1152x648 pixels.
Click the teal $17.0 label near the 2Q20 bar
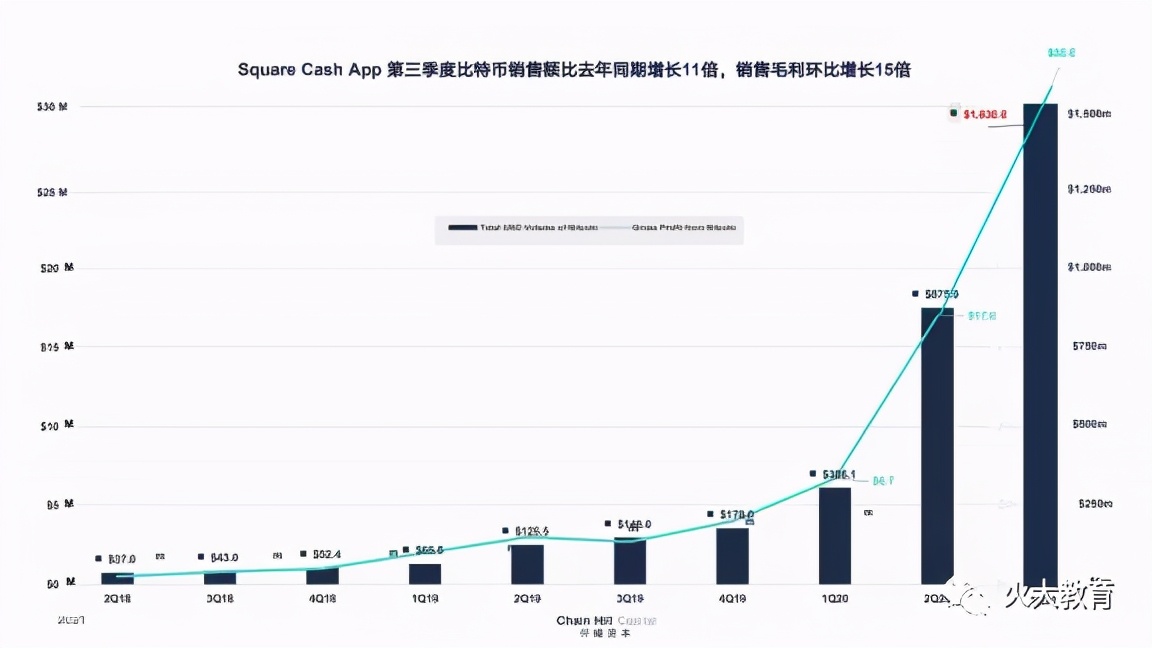click(982, 316)
